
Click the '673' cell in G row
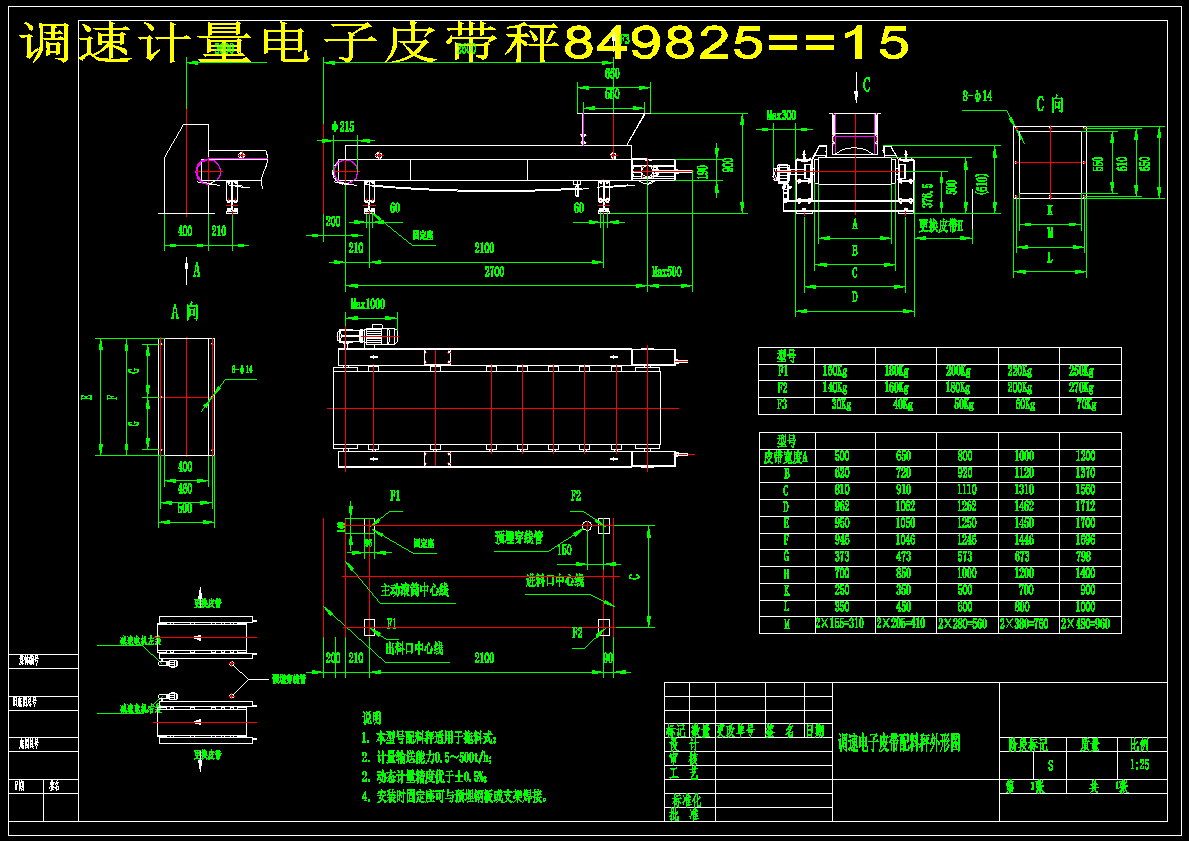coord(1024,557)
